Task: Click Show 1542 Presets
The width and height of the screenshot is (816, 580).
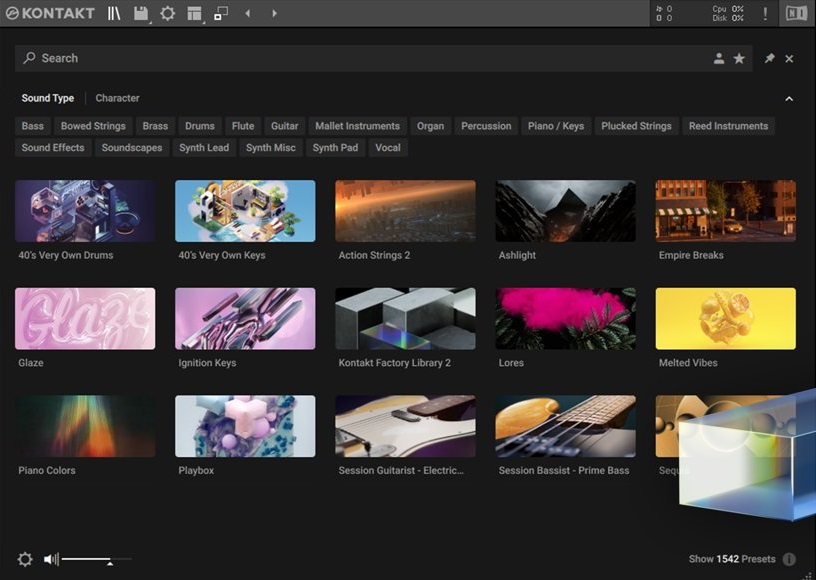Action: click(x=732, y=559)
